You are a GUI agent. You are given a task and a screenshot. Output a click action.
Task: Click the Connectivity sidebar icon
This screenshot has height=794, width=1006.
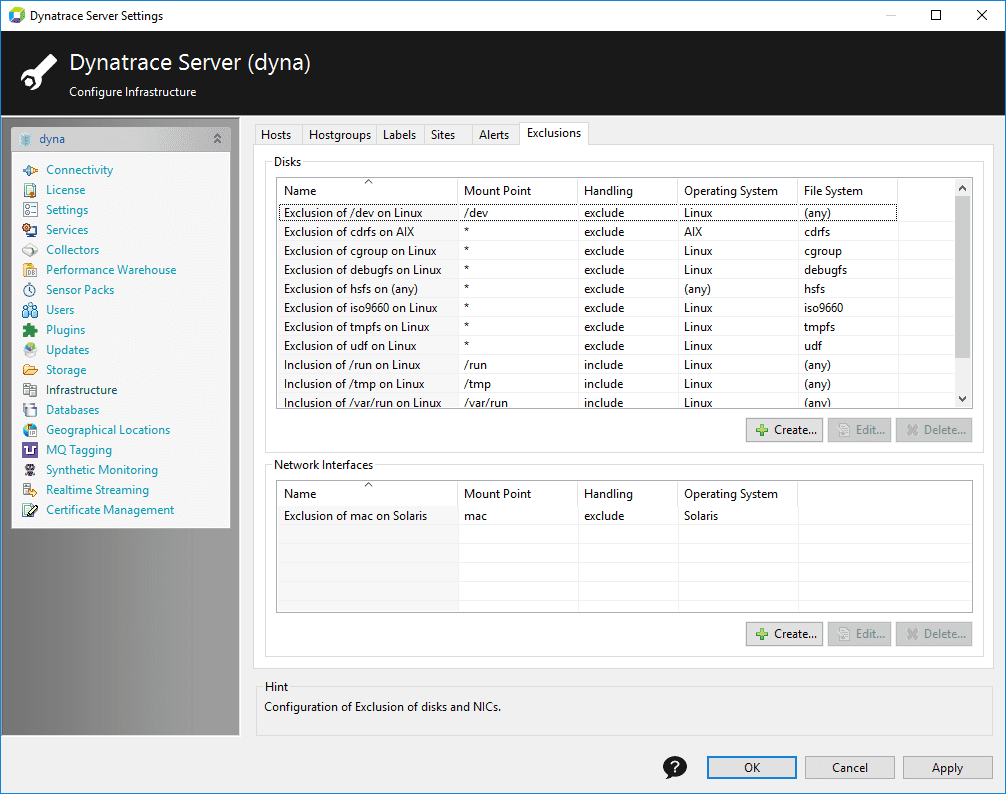(30, 170)
